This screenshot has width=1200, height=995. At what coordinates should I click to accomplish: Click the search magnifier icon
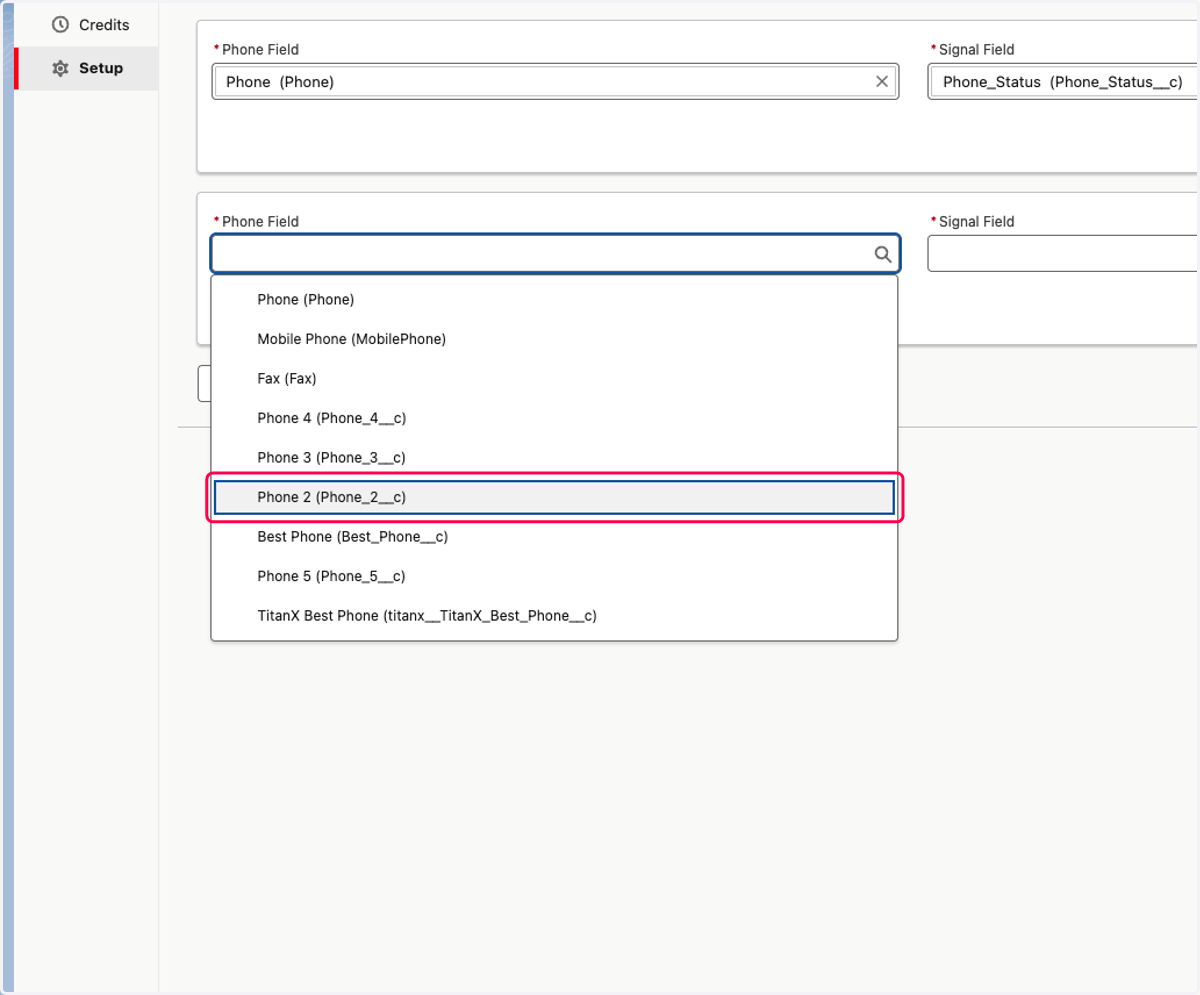(883, 254)
